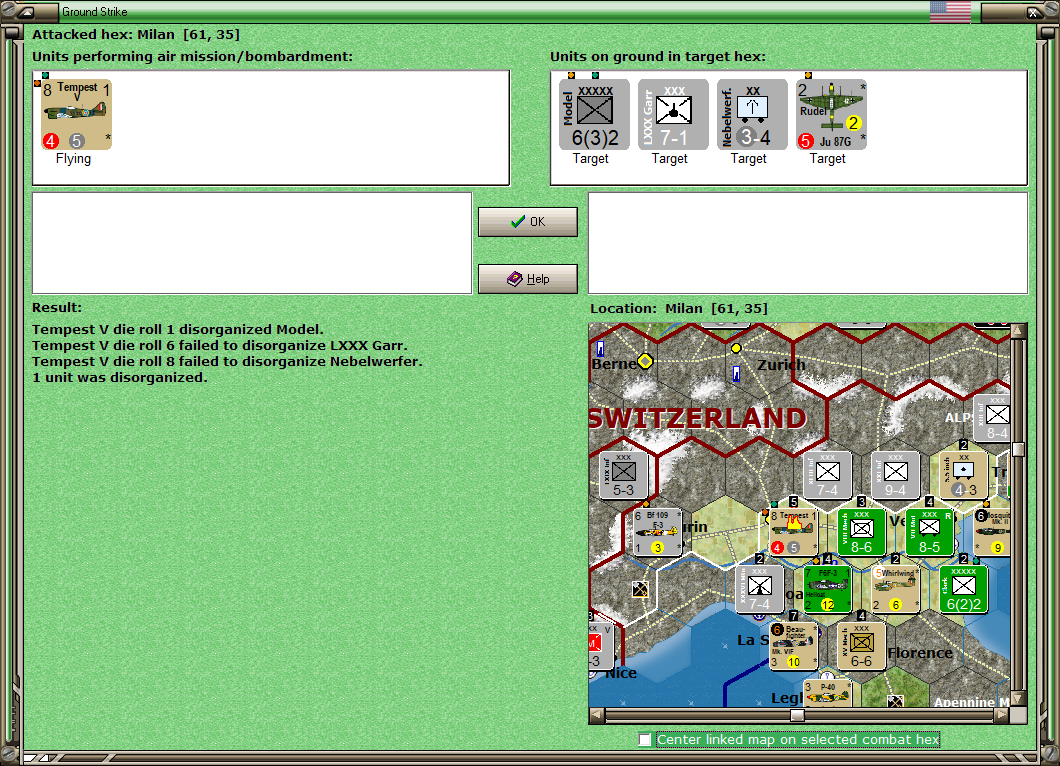Open the Help button
This screenshot has width=1060, height=766.
coord(528,279)
